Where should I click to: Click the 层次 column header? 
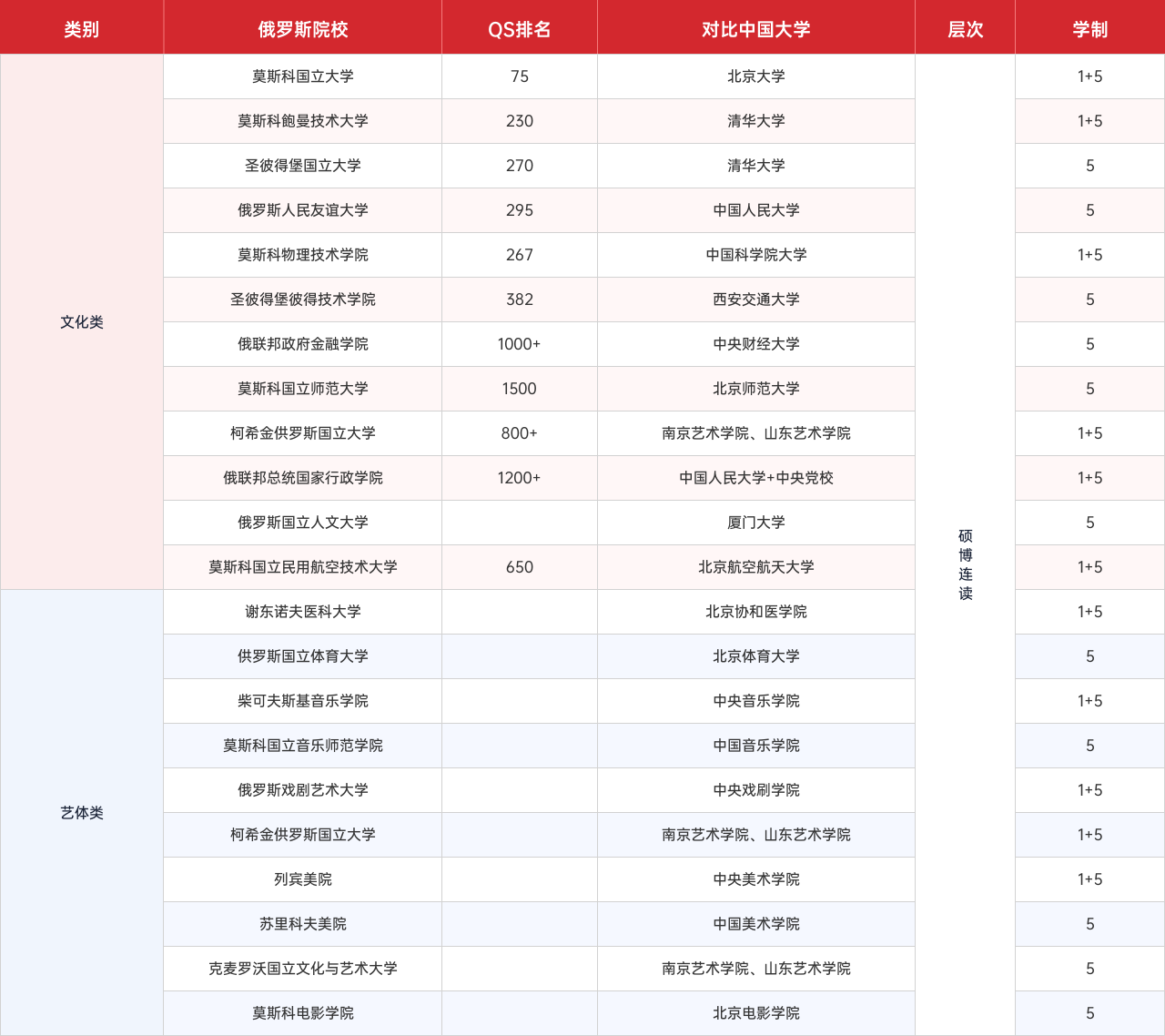pyautogui.click(x=966, y=29)
